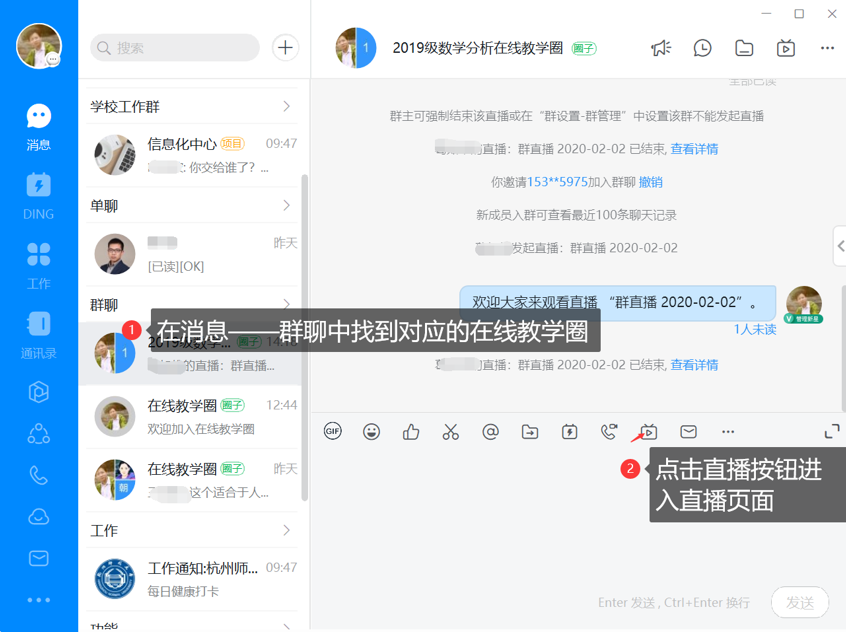Click the 1人未读 link
This screenshot has width=846, height=633.
pos(755,329)
